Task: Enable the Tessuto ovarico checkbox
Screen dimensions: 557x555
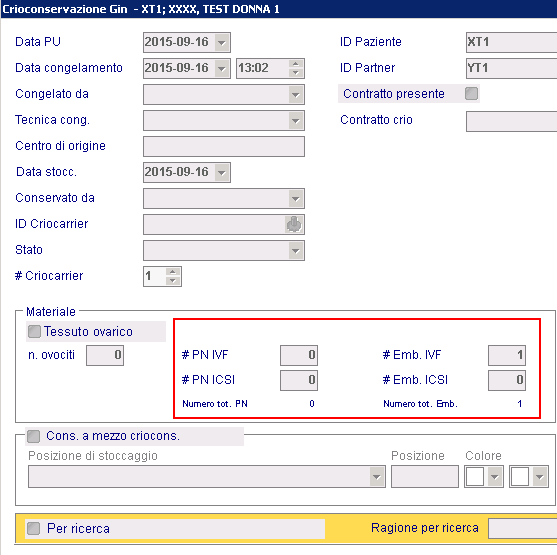Action: click(x=34, y=332)
